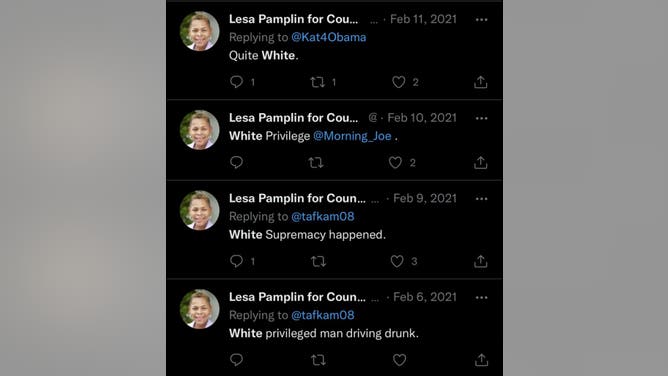This screenshot has width=668, height=376.
Task: Like the 'Quite White.' tweet
Action: pos(398,82)
